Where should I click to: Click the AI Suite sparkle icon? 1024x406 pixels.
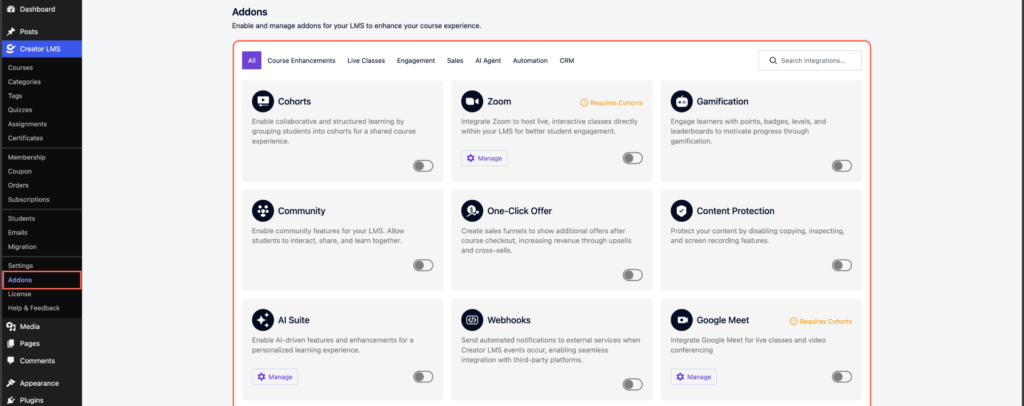(x=262, y=320)
